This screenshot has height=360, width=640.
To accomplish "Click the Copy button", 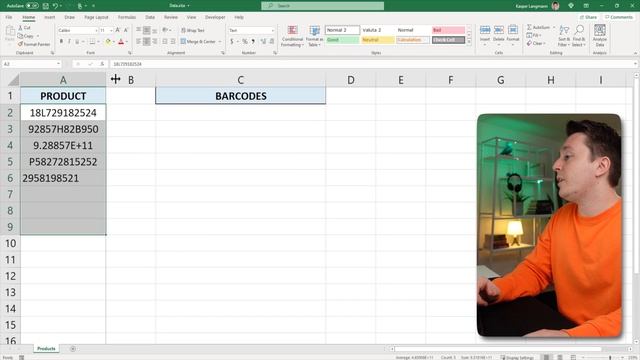I will (x=26, y=36).
